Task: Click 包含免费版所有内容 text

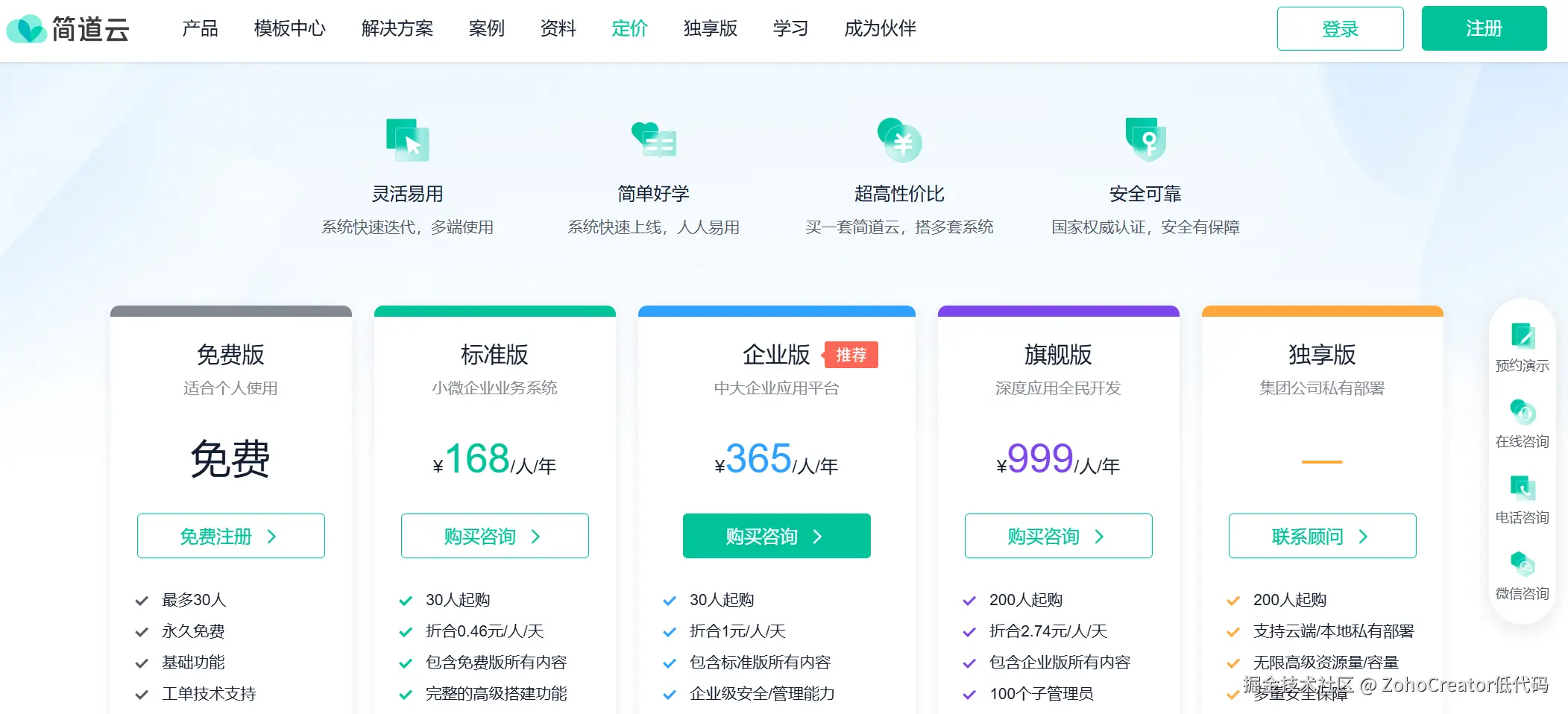Action: pos(496,663)
